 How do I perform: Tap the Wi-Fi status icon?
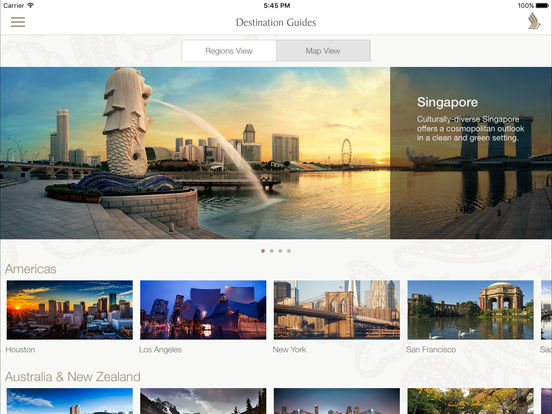(x=30, y=5)
